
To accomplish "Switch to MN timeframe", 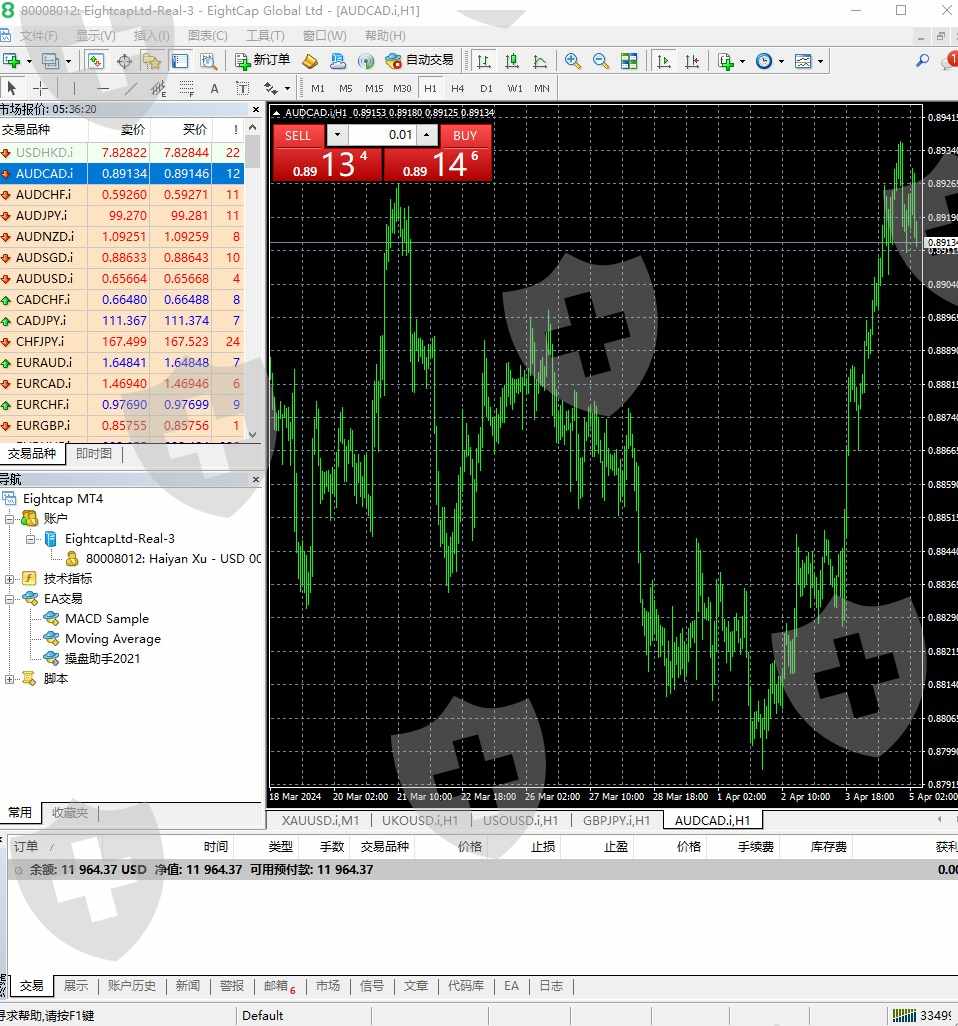I will (x=542, y=88).
